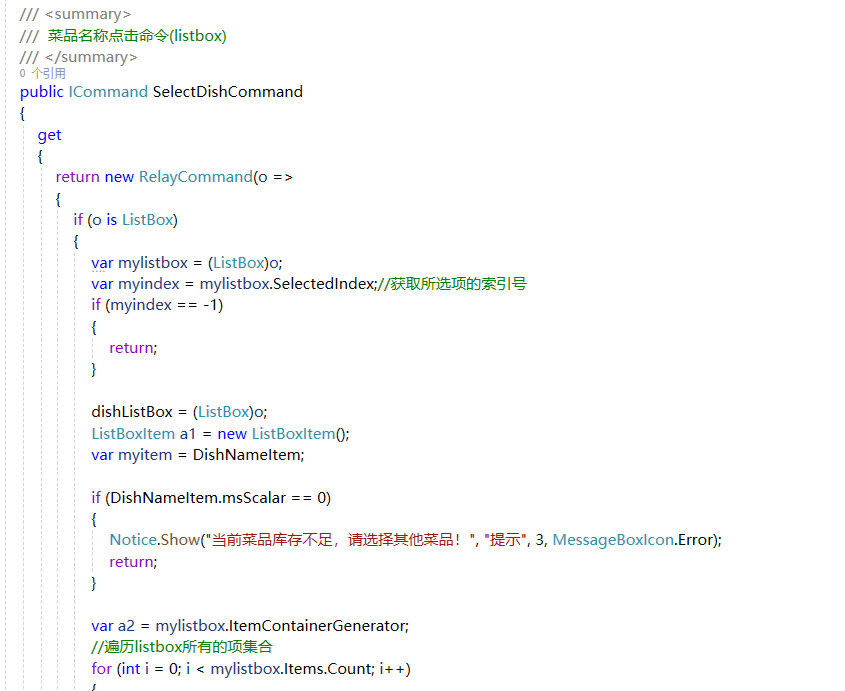Click the '0 个引用' references CodeLens link
This screenshot has width=845, height=691.
(x=43, y=73)
